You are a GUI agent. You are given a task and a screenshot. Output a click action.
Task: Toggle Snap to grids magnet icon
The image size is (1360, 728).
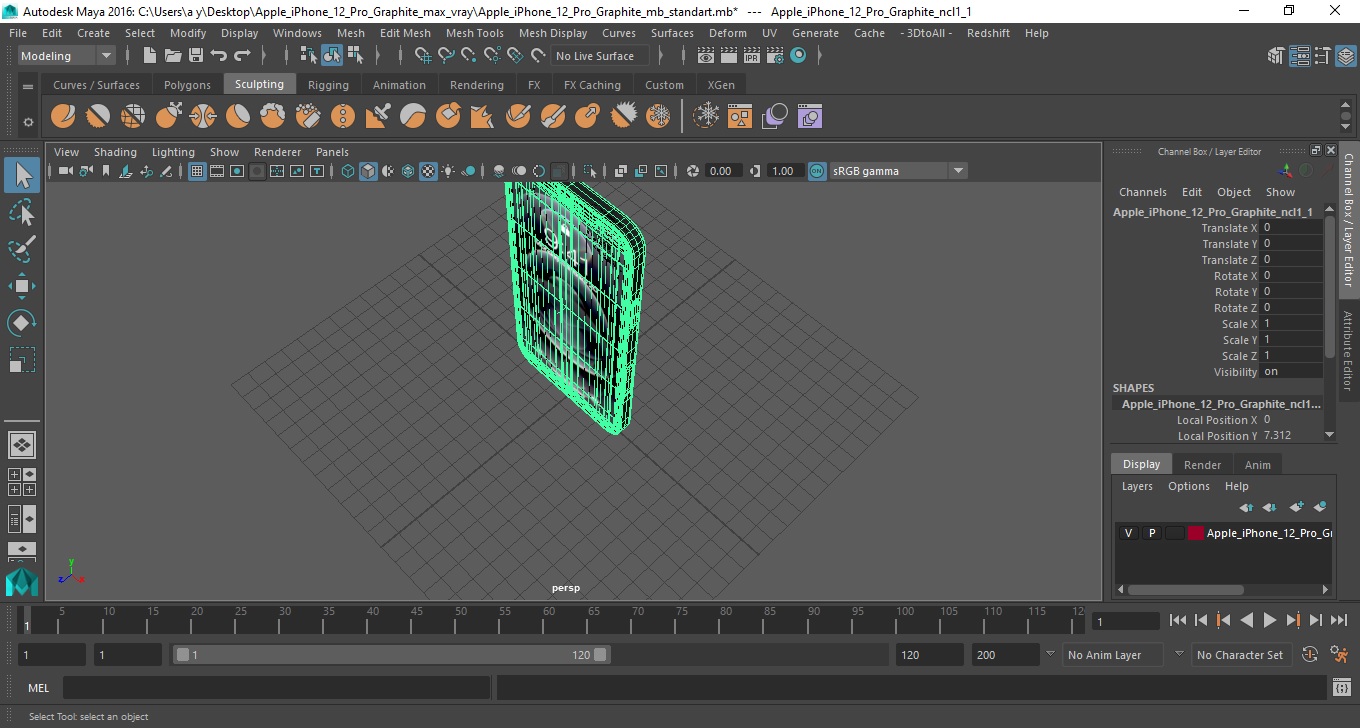(423, 56)
